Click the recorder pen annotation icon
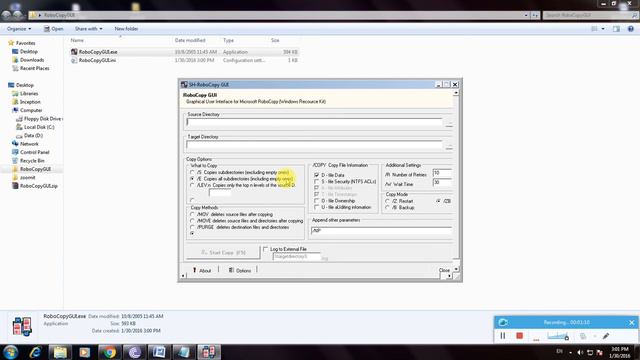This screenshot has width=640, height=360. pos(606,336)
